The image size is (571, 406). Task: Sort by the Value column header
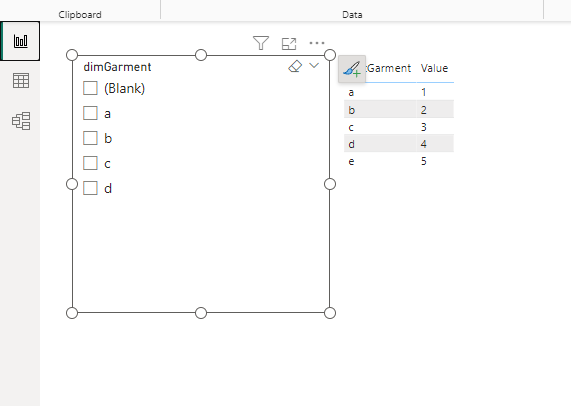pos(434,68)
